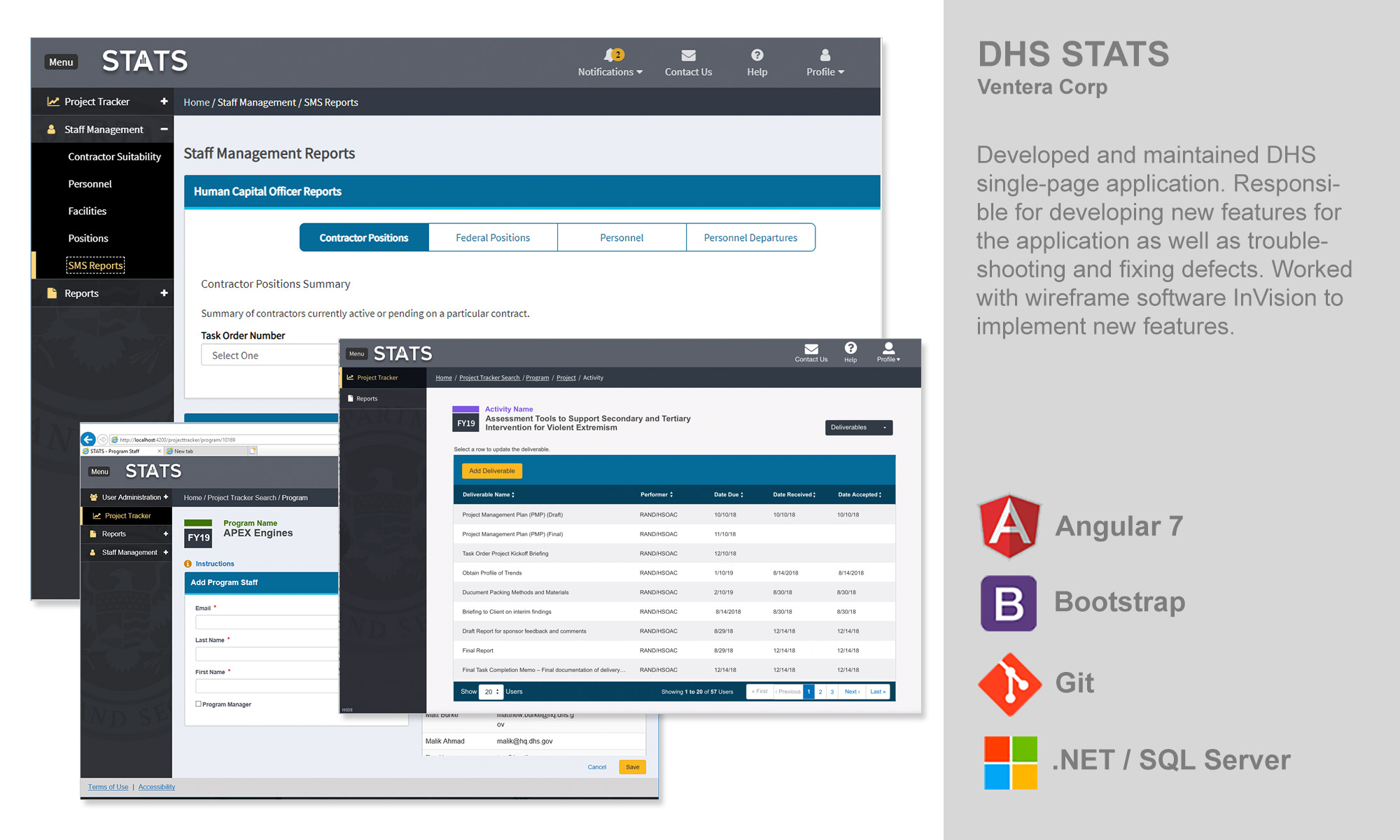Select the Federal Positions tab

coord(491,237)
